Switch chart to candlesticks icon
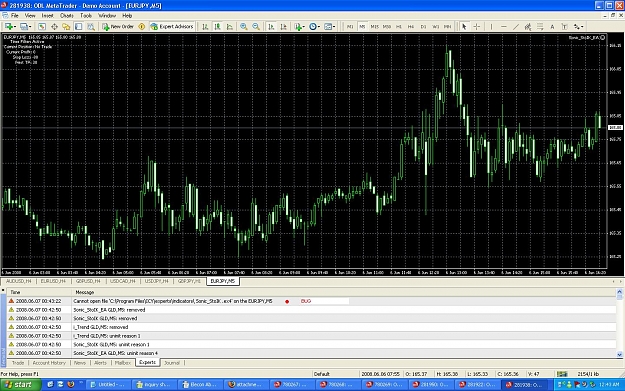The image size is (625, 391). point(217,26)
